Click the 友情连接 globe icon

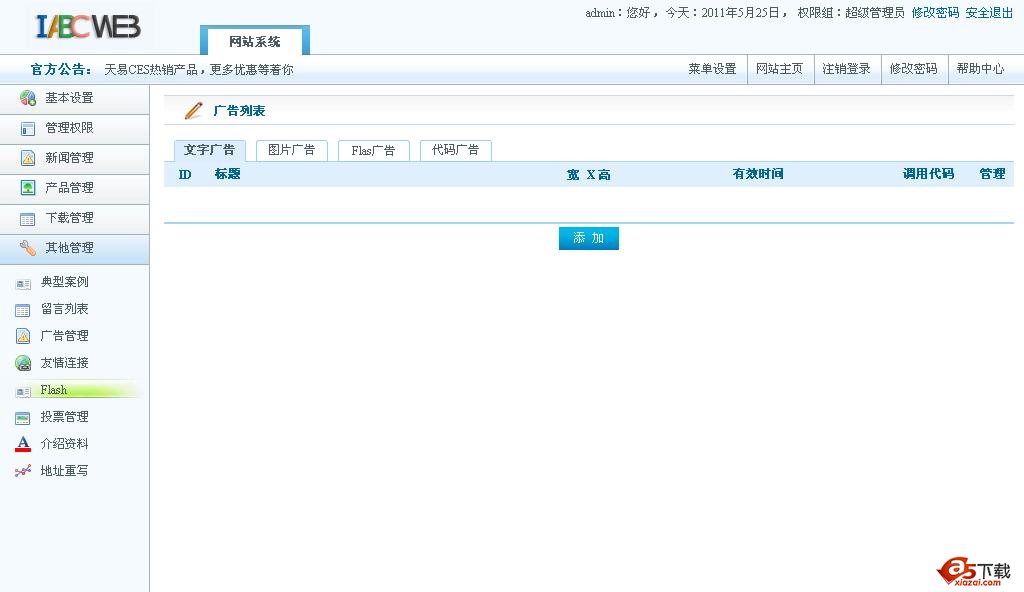[x=23, y=363]
